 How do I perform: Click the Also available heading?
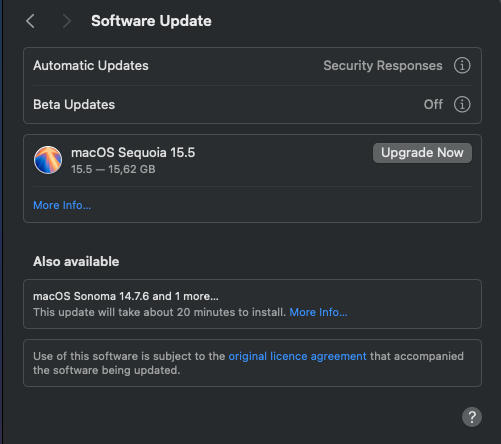click(76, 262)
